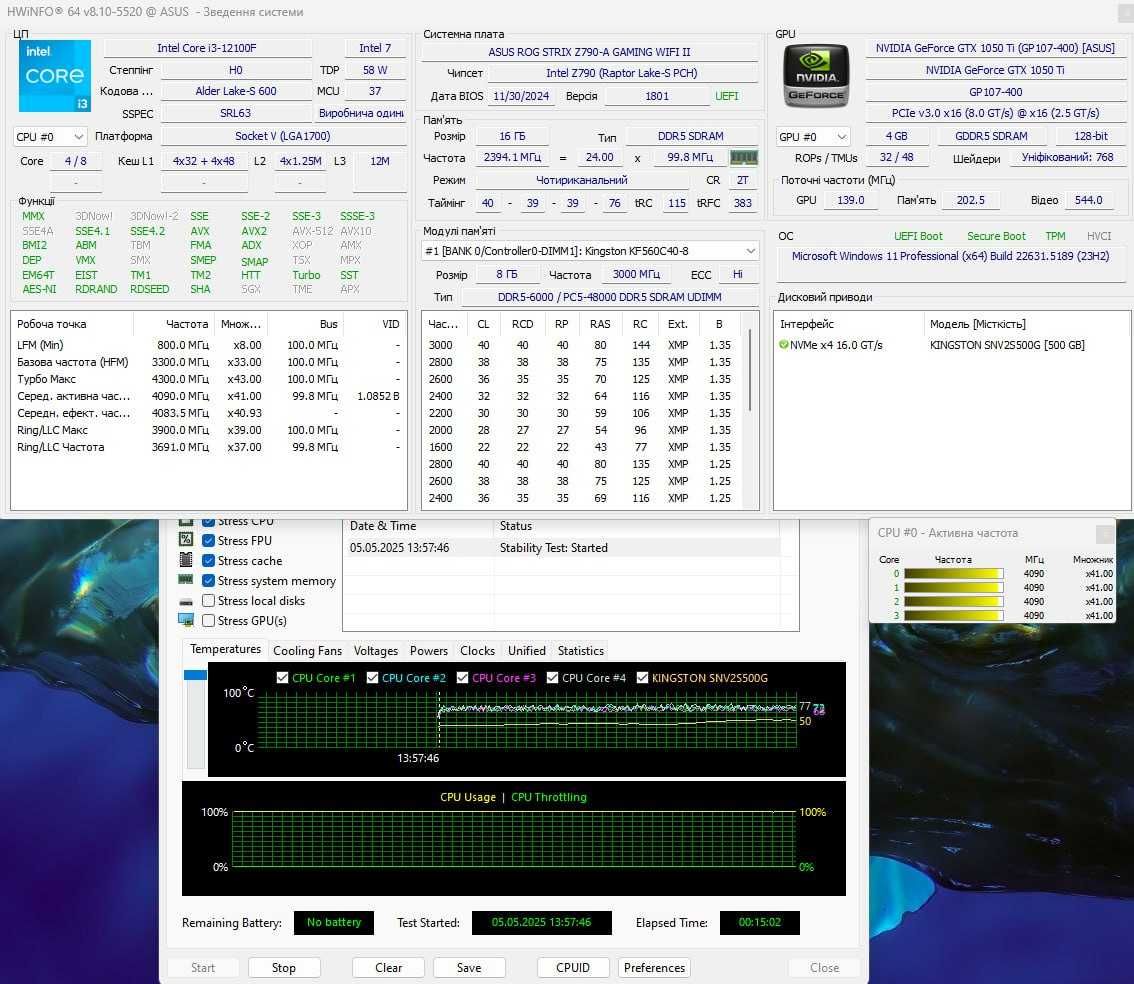Viewport: 1134px width, 984px height.
Task: Close the CPU #0 Активна частота window
Action: coord(1104,534)
